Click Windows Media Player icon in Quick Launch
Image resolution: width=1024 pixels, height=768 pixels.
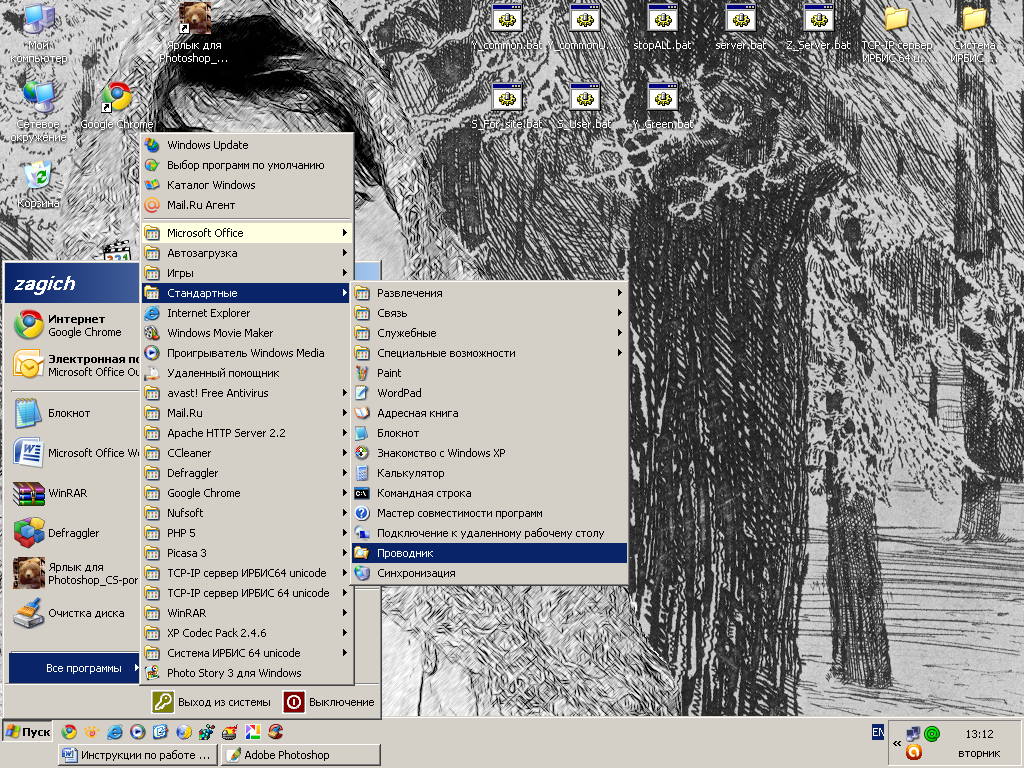(137, 732)
